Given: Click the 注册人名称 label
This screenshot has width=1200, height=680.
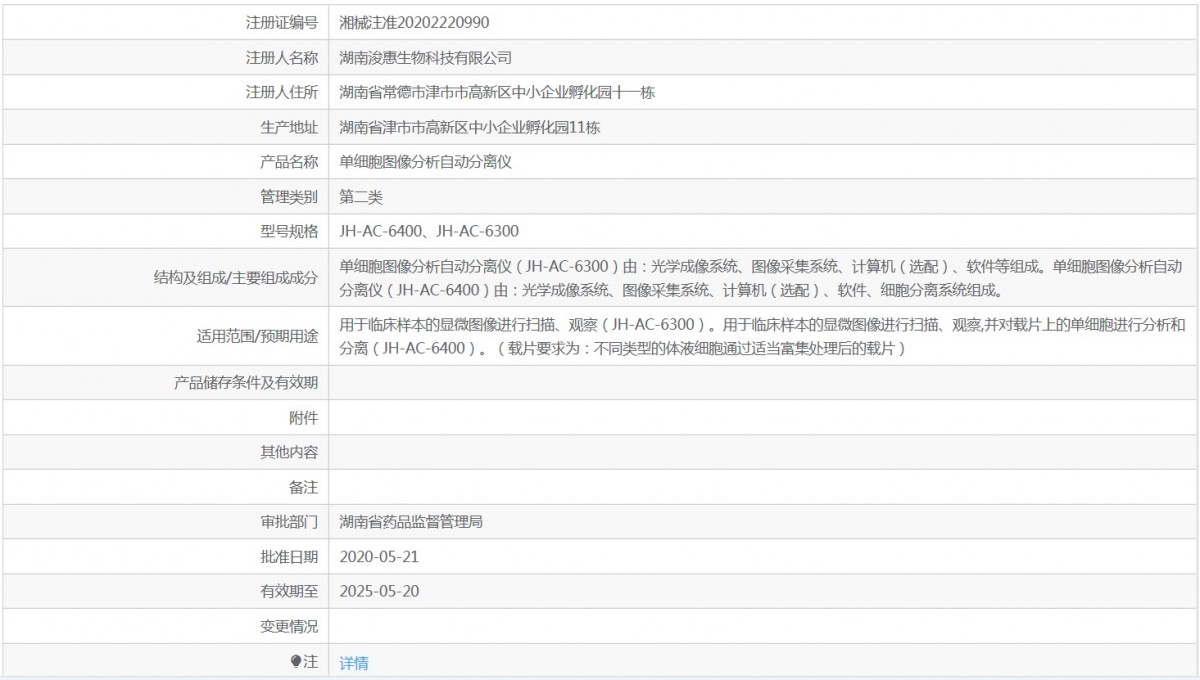Looking at the screenshot, I should 282,57.
